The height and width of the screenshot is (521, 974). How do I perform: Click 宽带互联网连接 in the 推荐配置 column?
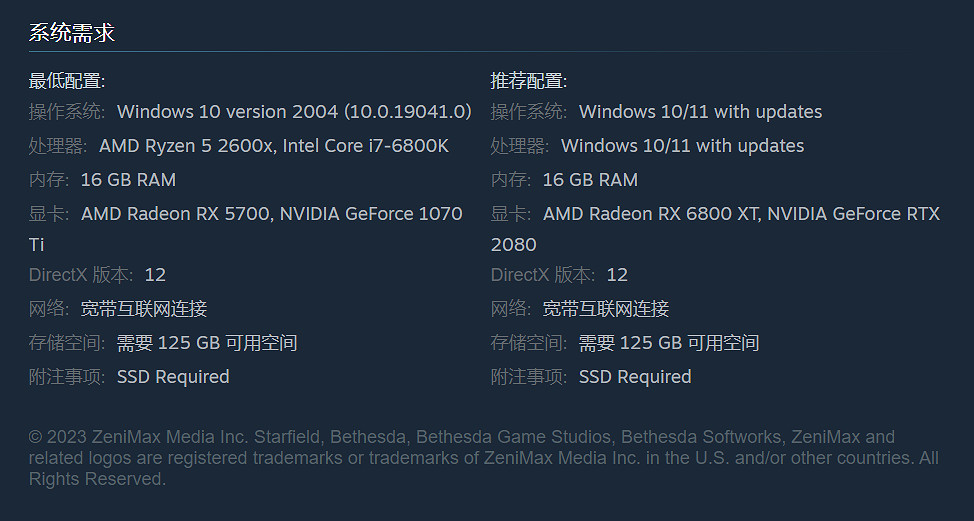606,309
